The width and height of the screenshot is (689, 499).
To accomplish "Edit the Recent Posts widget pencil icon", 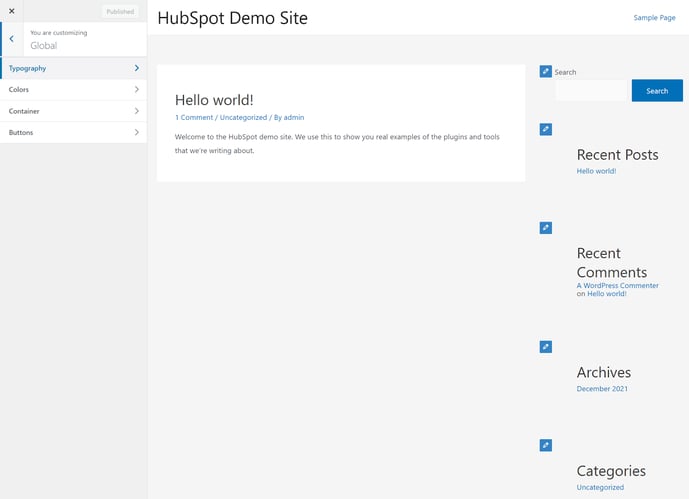I will coord(545,129).
